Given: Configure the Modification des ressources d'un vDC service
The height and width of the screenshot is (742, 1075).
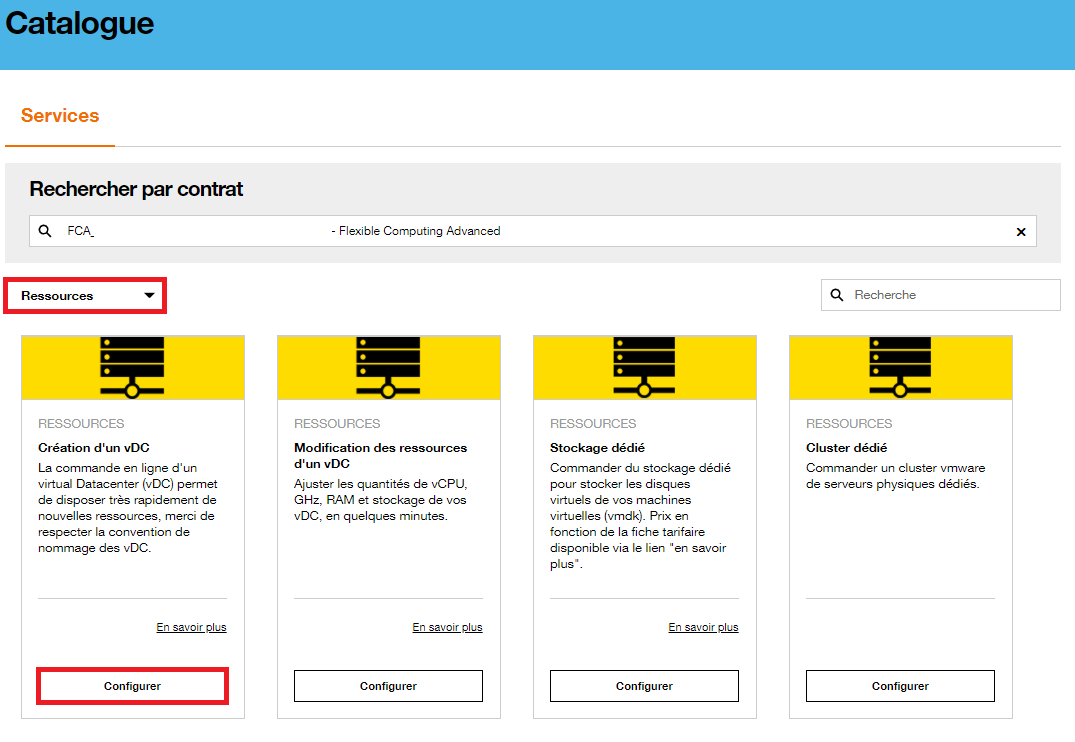Looking at the screenshot, I should point(388,686).
